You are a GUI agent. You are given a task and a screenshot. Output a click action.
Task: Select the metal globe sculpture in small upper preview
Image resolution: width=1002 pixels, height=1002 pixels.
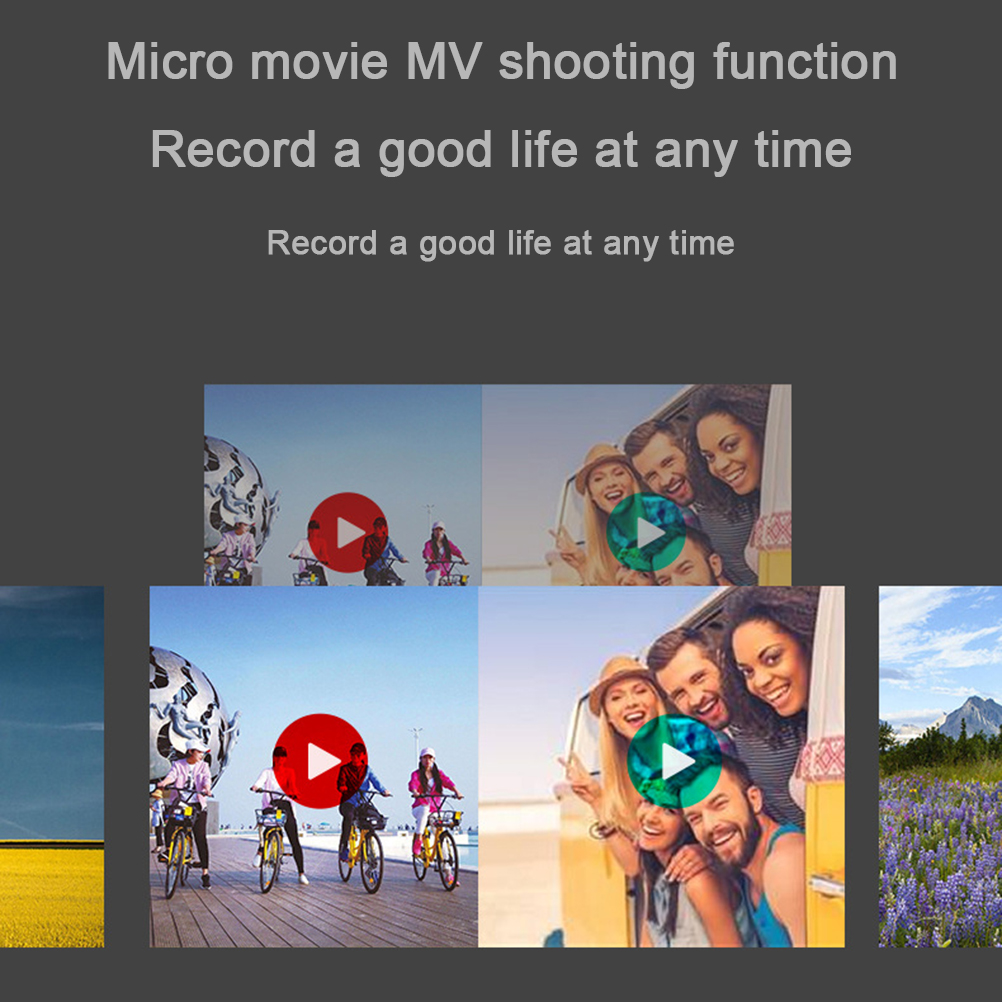coord(235,495)
